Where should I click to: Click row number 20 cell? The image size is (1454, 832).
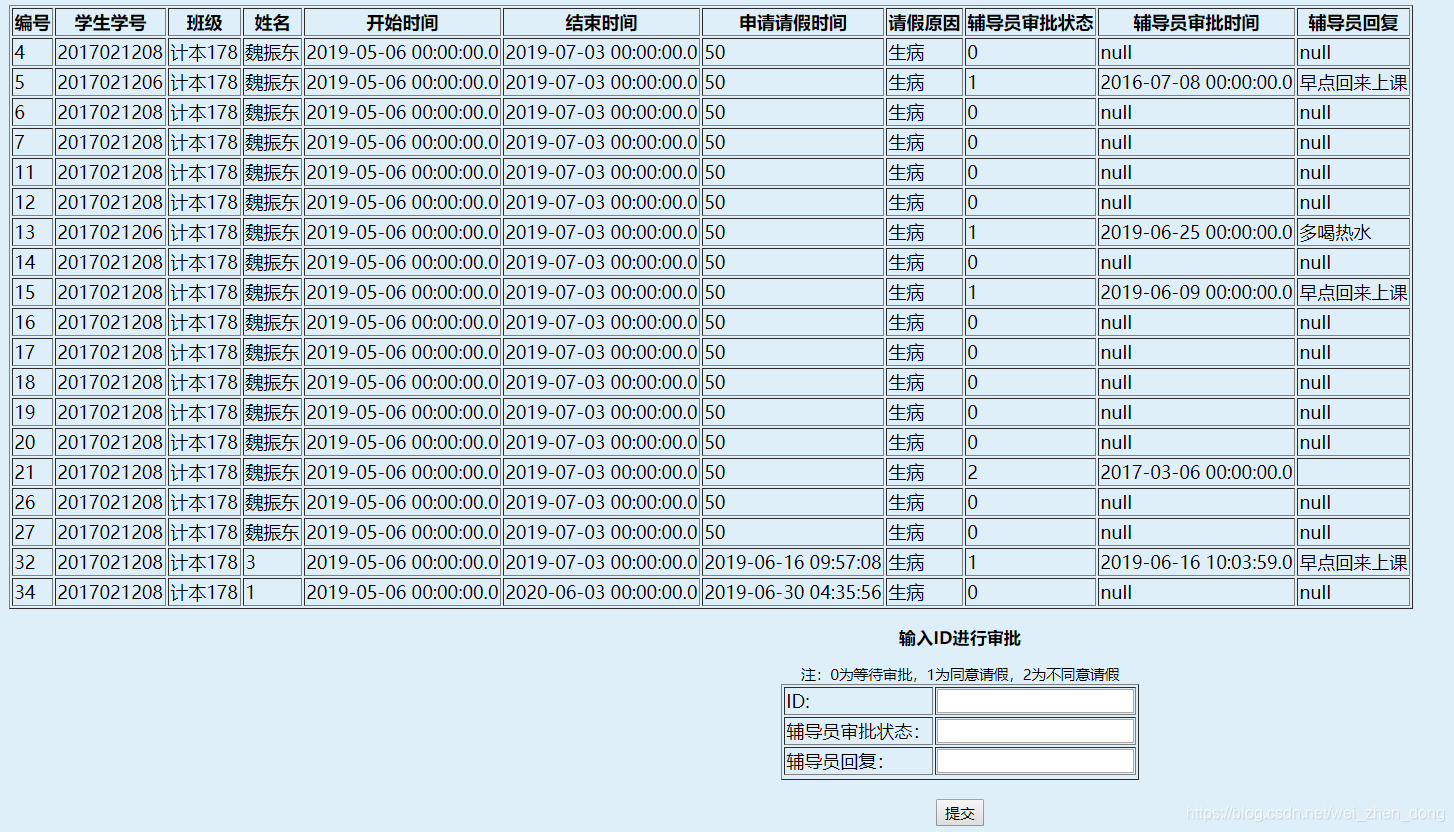(x=32, y=442)
